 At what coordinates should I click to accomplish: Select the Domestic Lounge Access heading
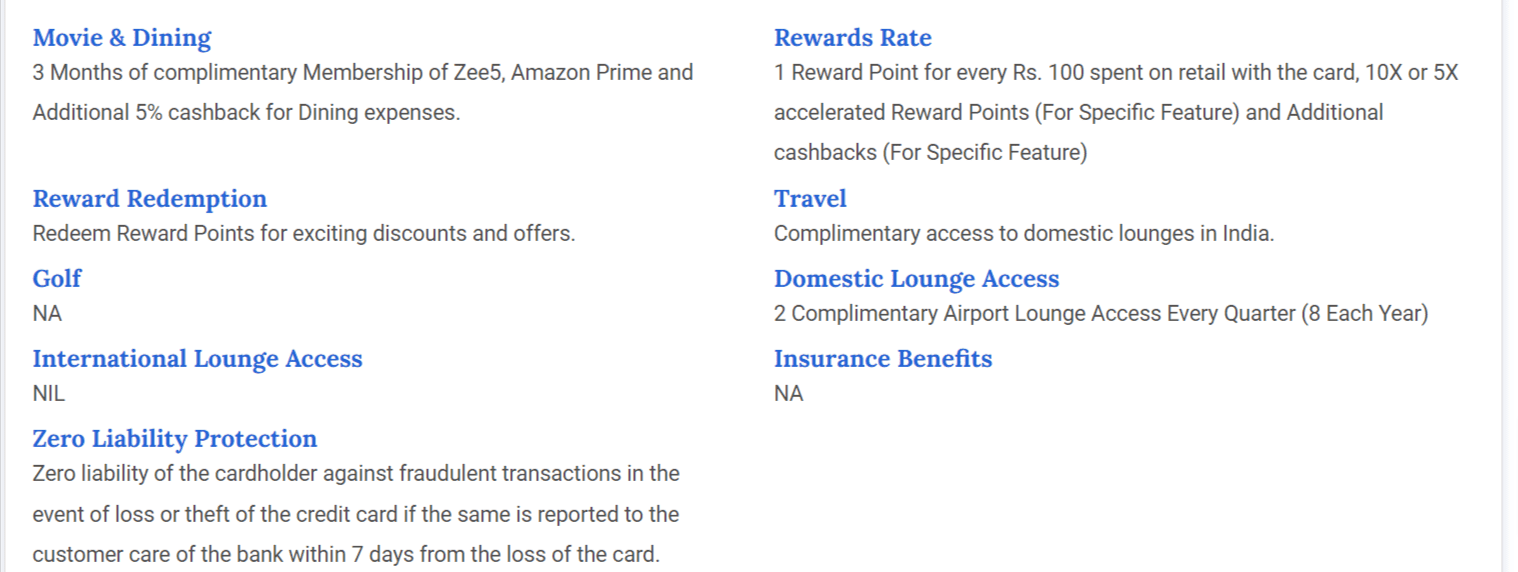point(916,278)
